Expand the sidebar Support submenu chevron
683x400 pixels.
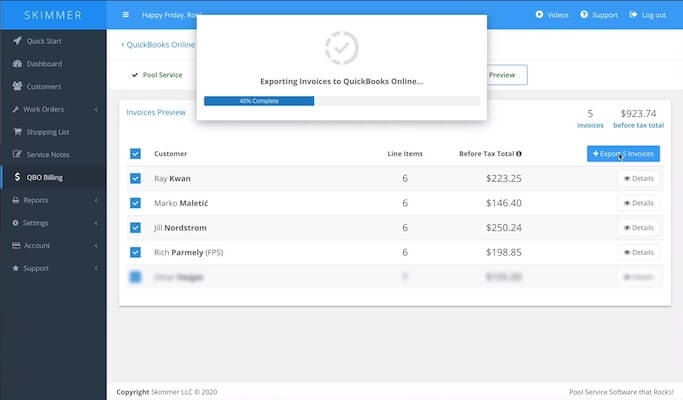(x=96, y=268)
